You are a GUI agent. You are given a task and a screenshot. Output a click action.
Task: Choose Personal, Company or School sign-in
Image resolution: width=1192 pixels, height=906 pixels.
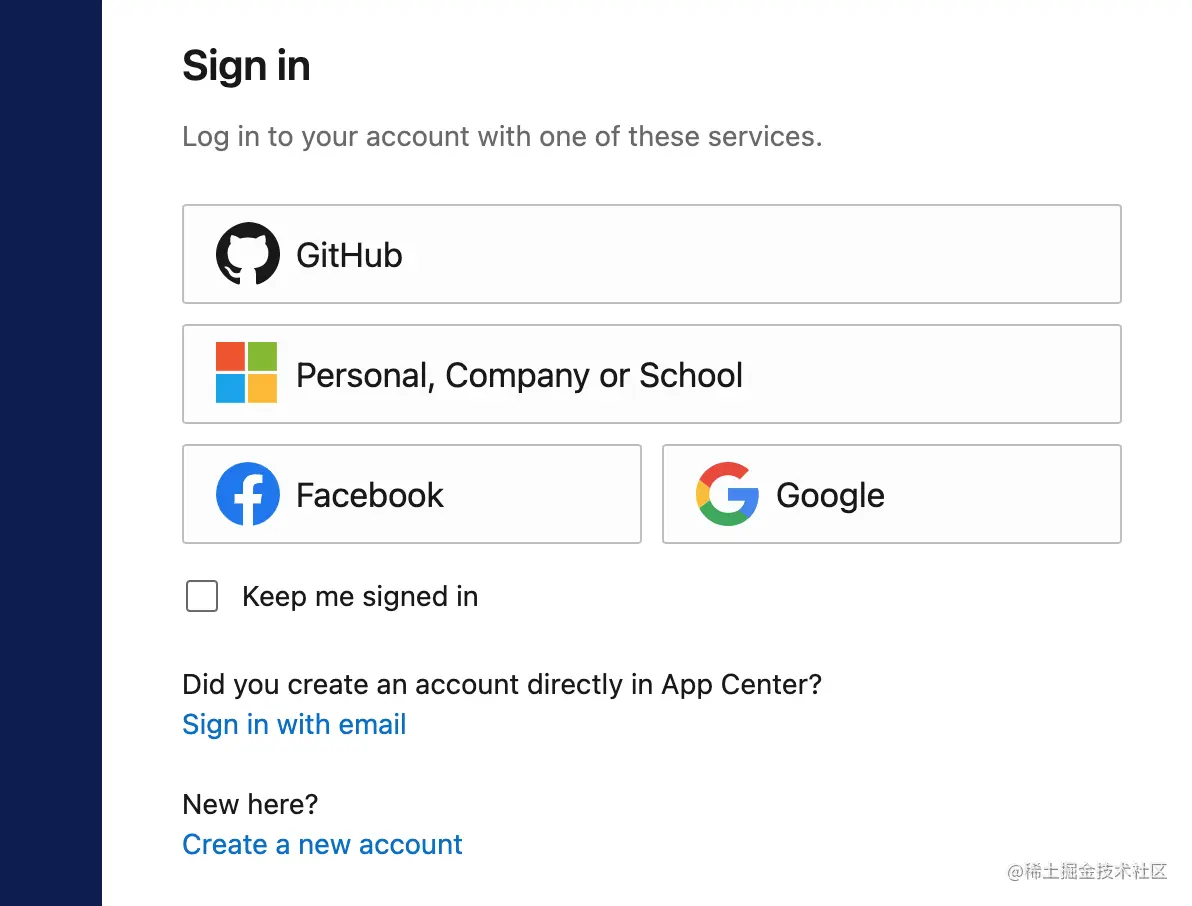click(651, 374)
